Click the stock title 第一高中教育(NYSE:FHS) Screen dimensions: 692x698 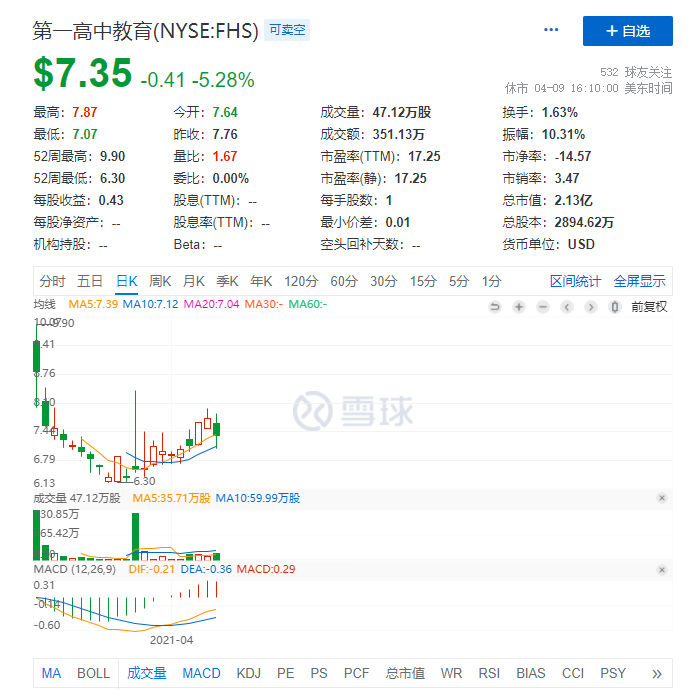coord(146,31)
